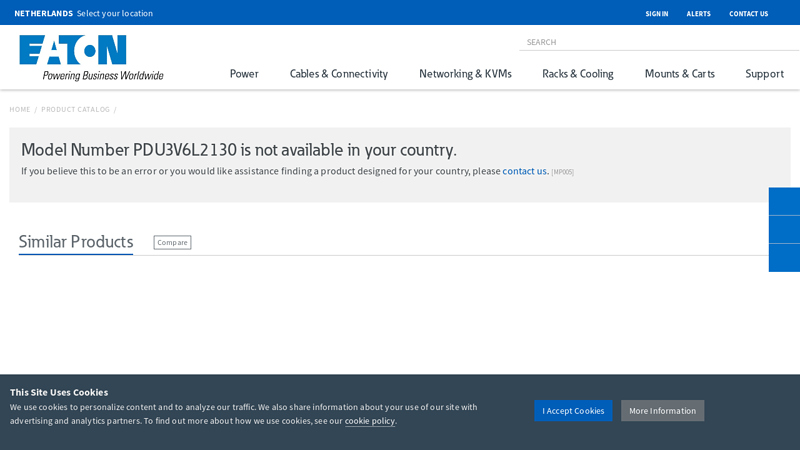Open the Netherlands location selector

tap(83, 13)
